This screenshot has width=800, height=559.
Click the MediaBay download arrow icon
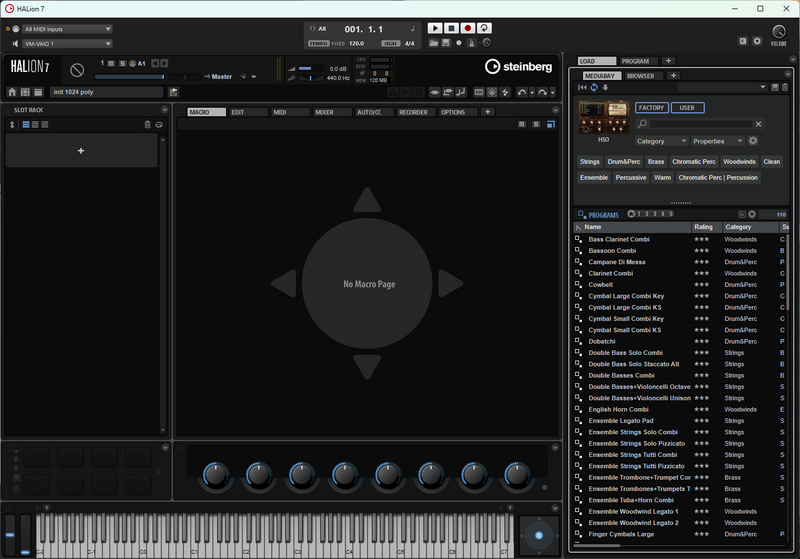pos(606,87)
